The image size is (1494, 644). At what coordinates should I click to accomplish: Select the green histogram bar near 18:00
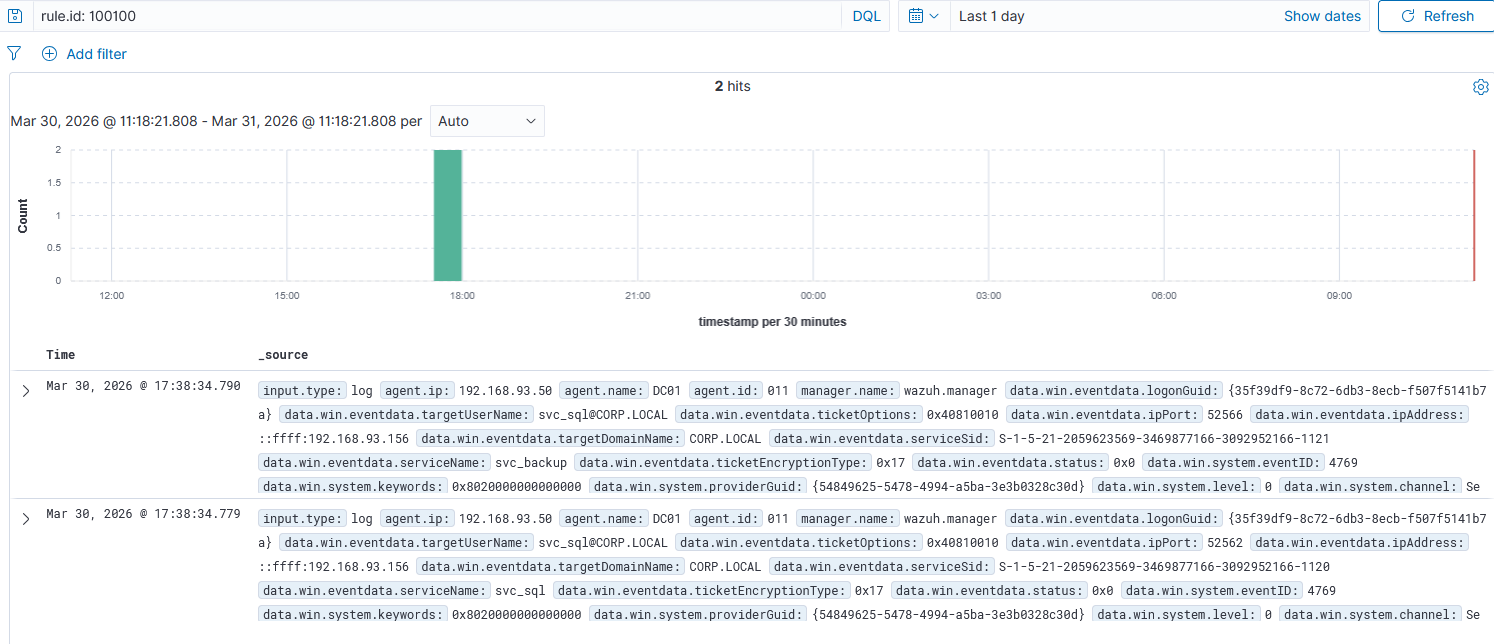pos(448,215)
